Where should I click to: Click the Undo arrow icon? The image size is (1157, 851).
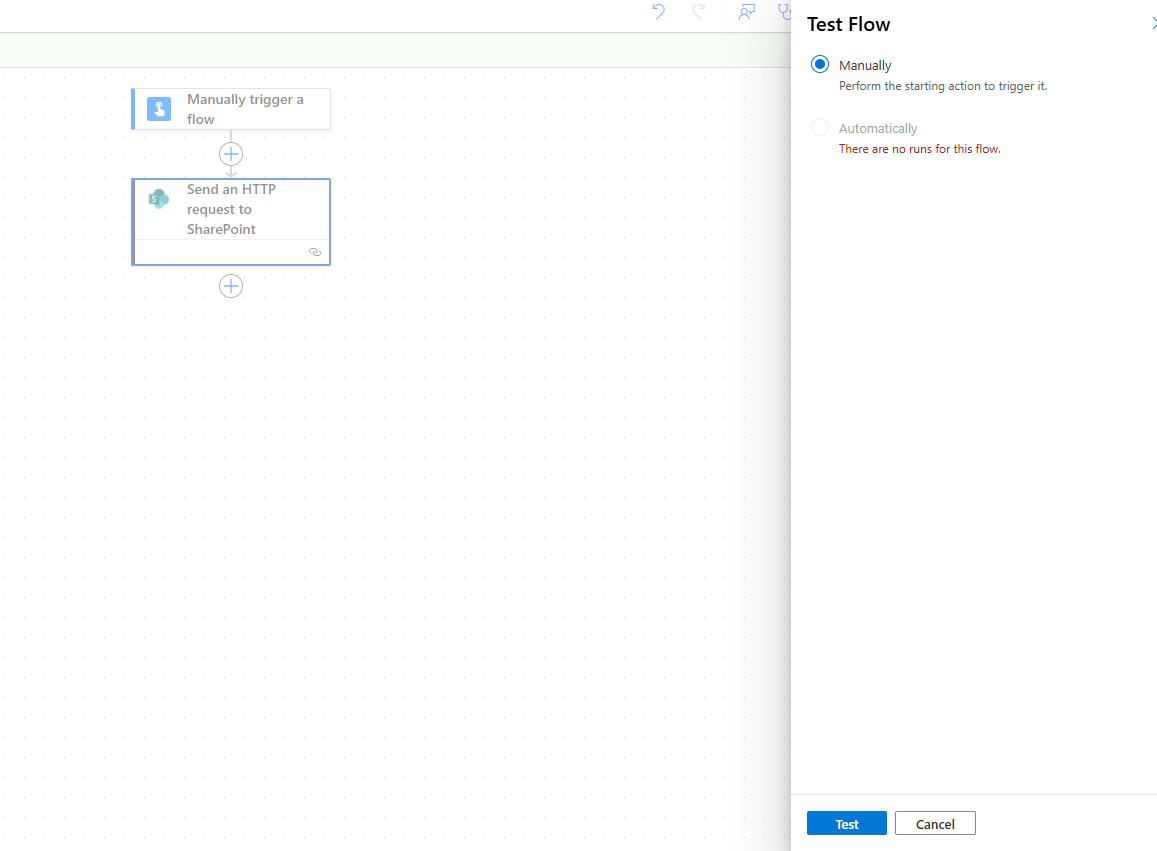point(658,12)
